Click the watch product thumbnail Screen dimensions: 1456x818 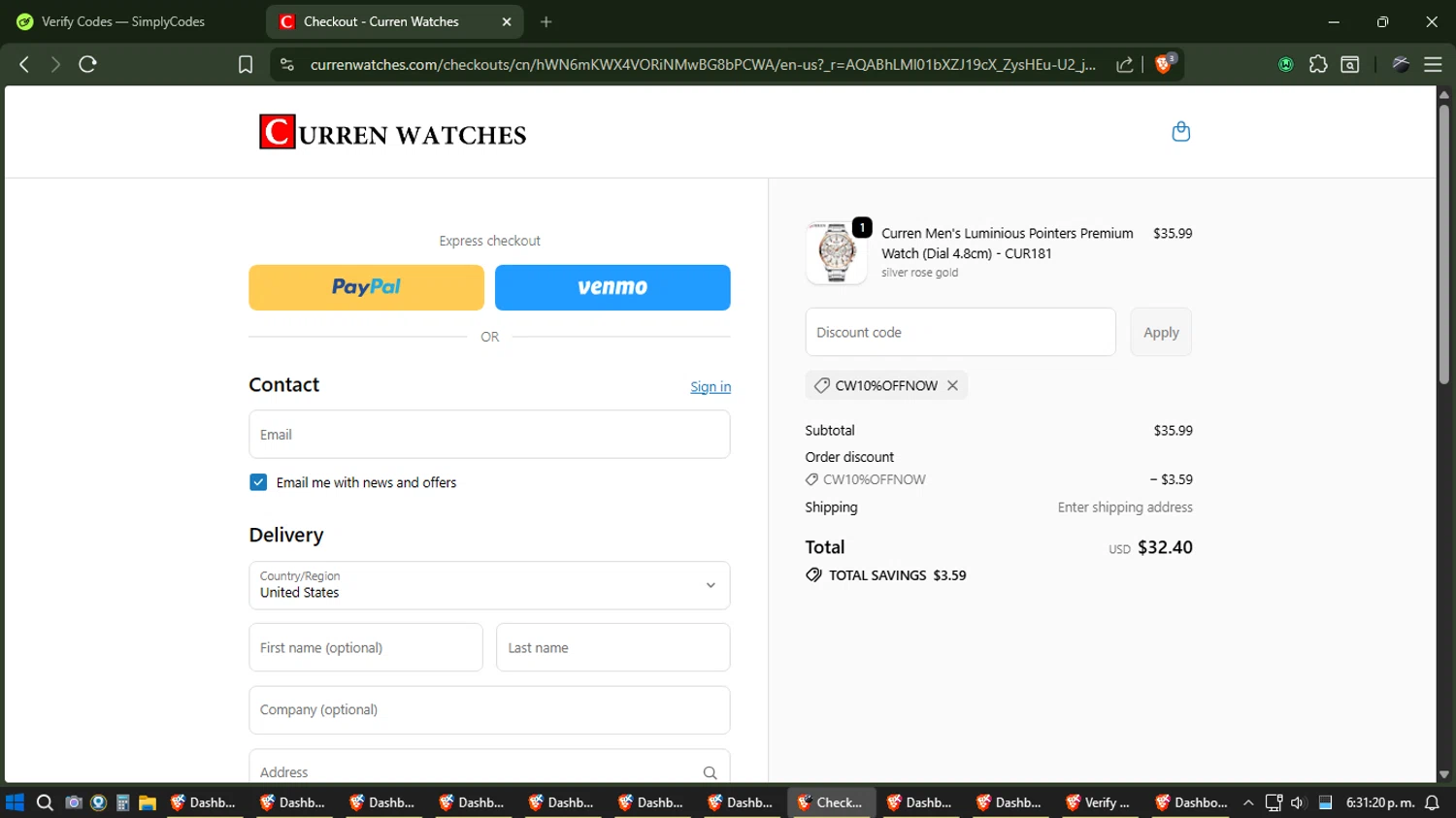click(836, 252)
